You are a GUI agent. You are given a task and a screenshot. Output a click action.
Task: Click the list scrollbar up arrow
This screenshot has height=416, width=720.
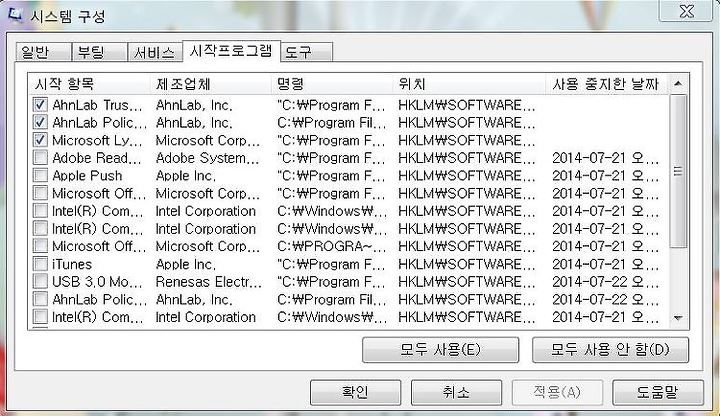[678, 84]
